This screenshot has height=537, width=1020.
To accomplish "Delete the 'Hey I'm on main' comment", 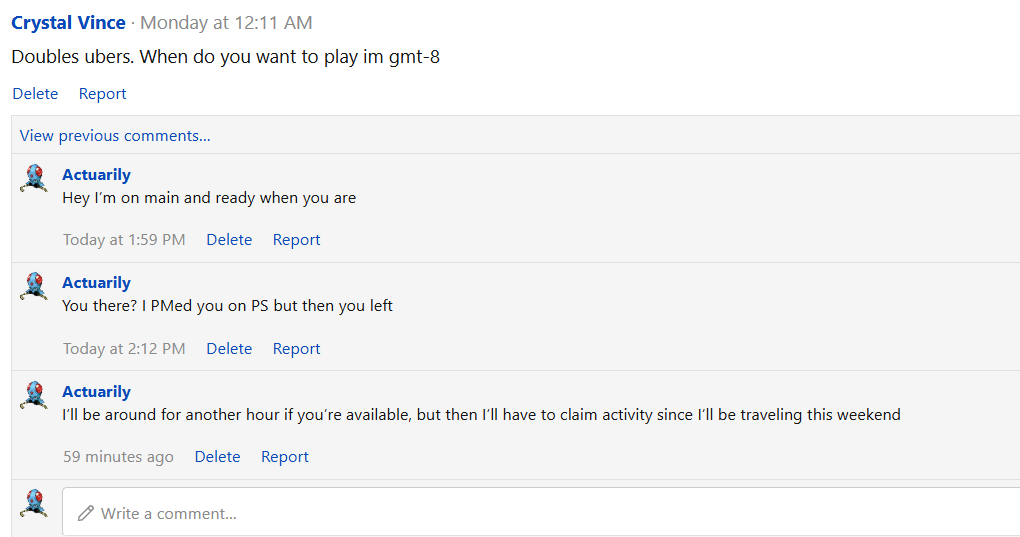I will (229, 240).
